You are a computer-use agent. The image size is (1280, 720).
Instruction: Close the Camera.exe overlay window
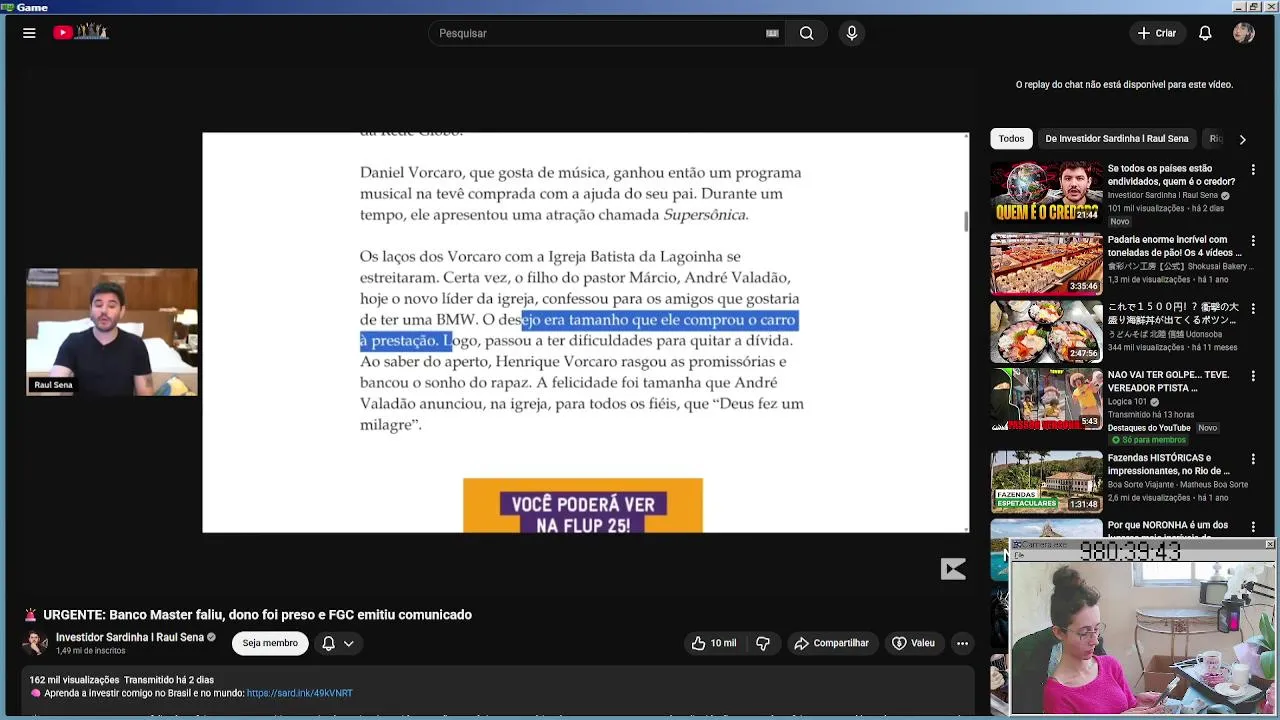pyautogui.click(x=1269, y=545)
